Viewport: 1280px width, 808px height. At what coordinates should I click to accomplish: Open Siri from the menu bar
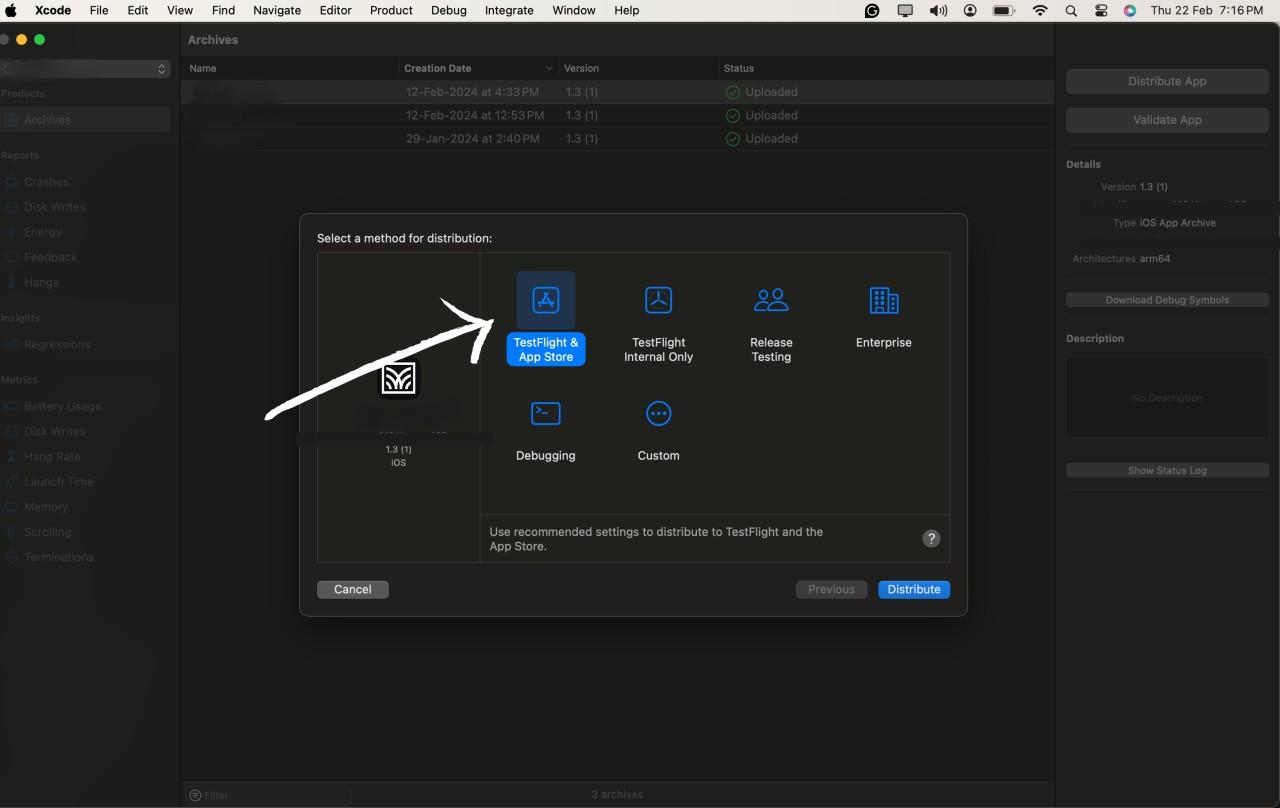pos(1130,10)
